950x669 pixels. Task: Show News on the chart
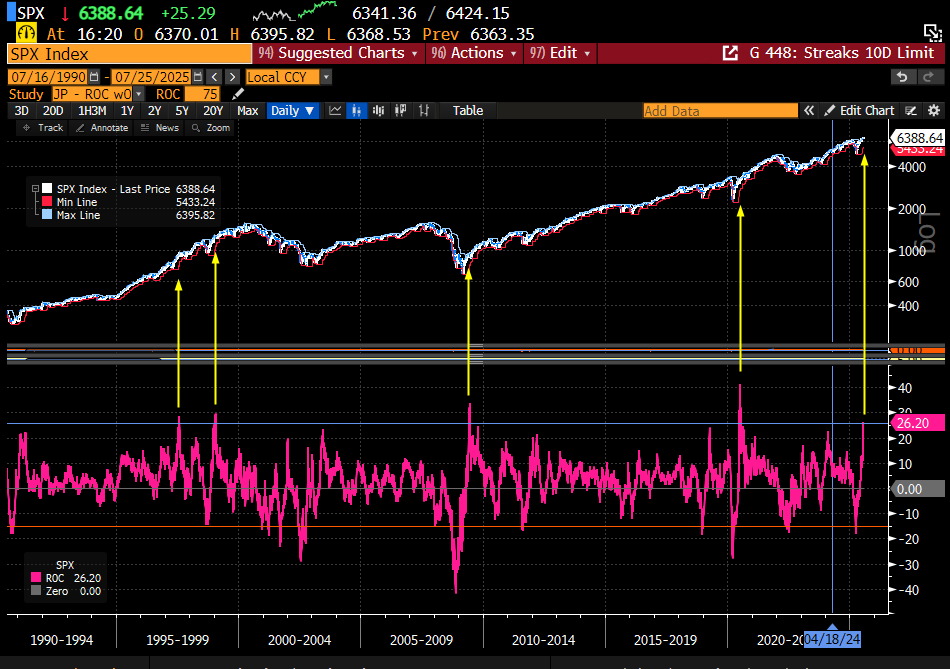point(159,128)
